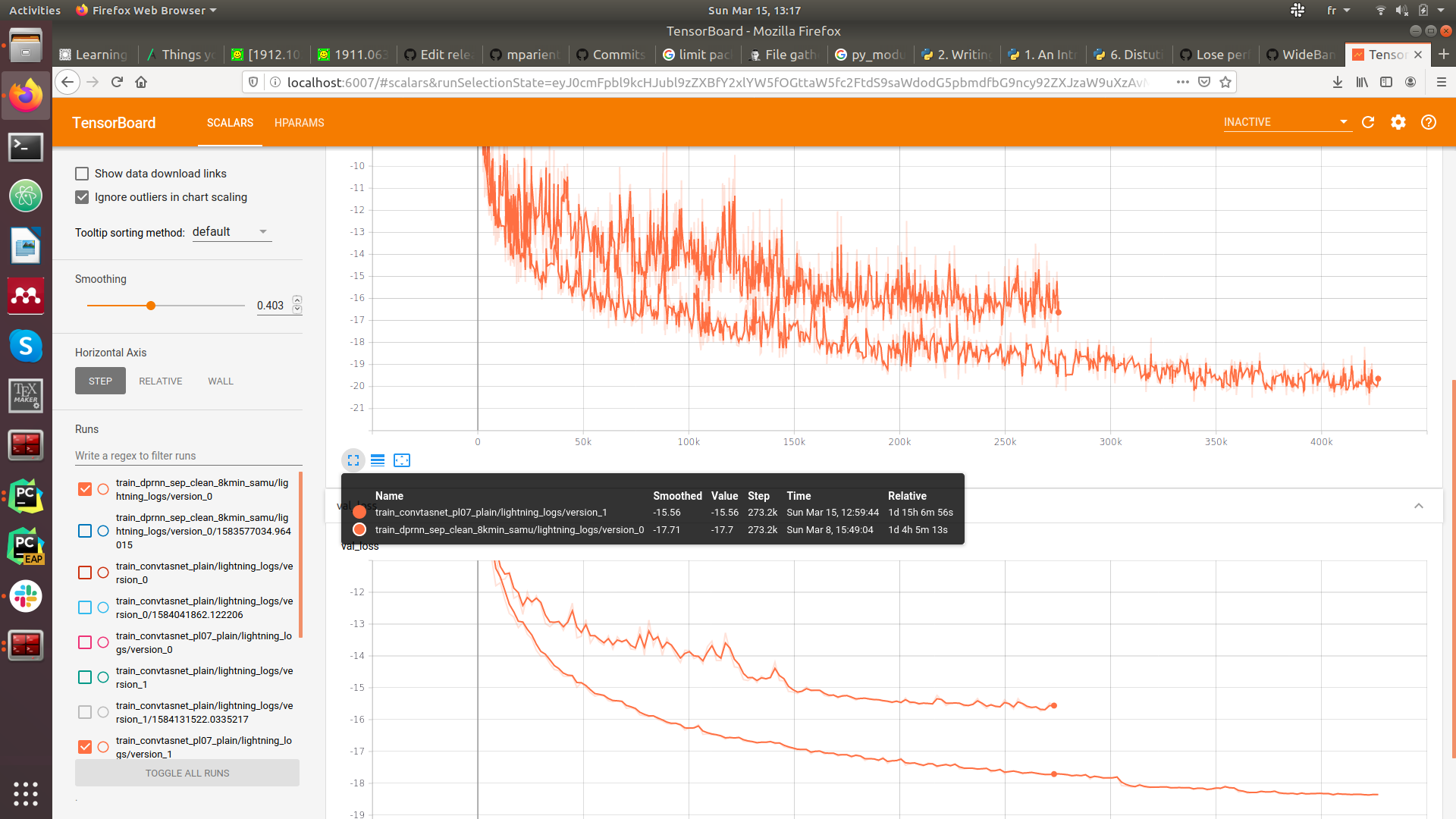Image resolution: width=1456 pixels, height=819 pixels.
Task: Toggle y-axis log scale icon
Action: [x=378, y=460]
